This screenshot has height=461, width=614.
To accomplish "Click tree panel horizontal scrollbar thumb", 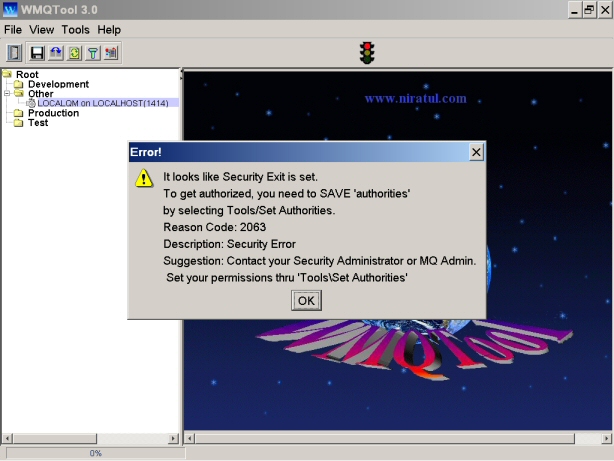I will click(x=55, y=438).
